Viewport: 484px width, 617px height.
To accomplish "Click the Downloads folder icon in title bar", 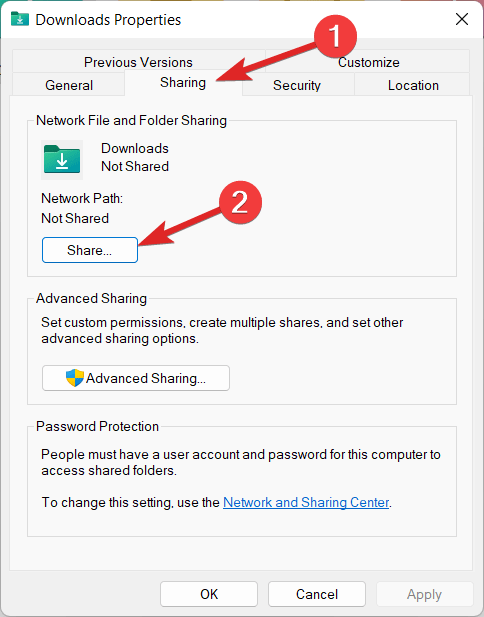I will (x=20, y=19).
